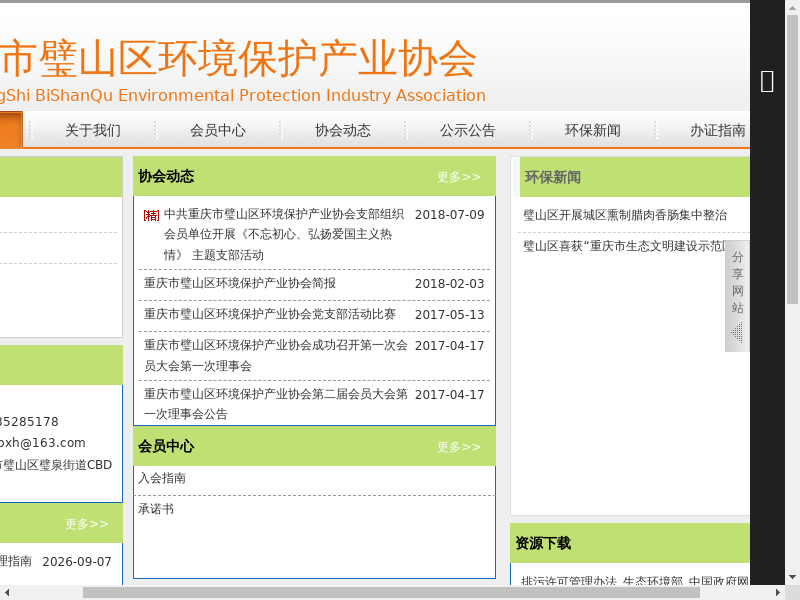Viewport: 800px width, 600px height.
Task: Click 更多>> link in the left sidebar
Action: tap(87, 524)
